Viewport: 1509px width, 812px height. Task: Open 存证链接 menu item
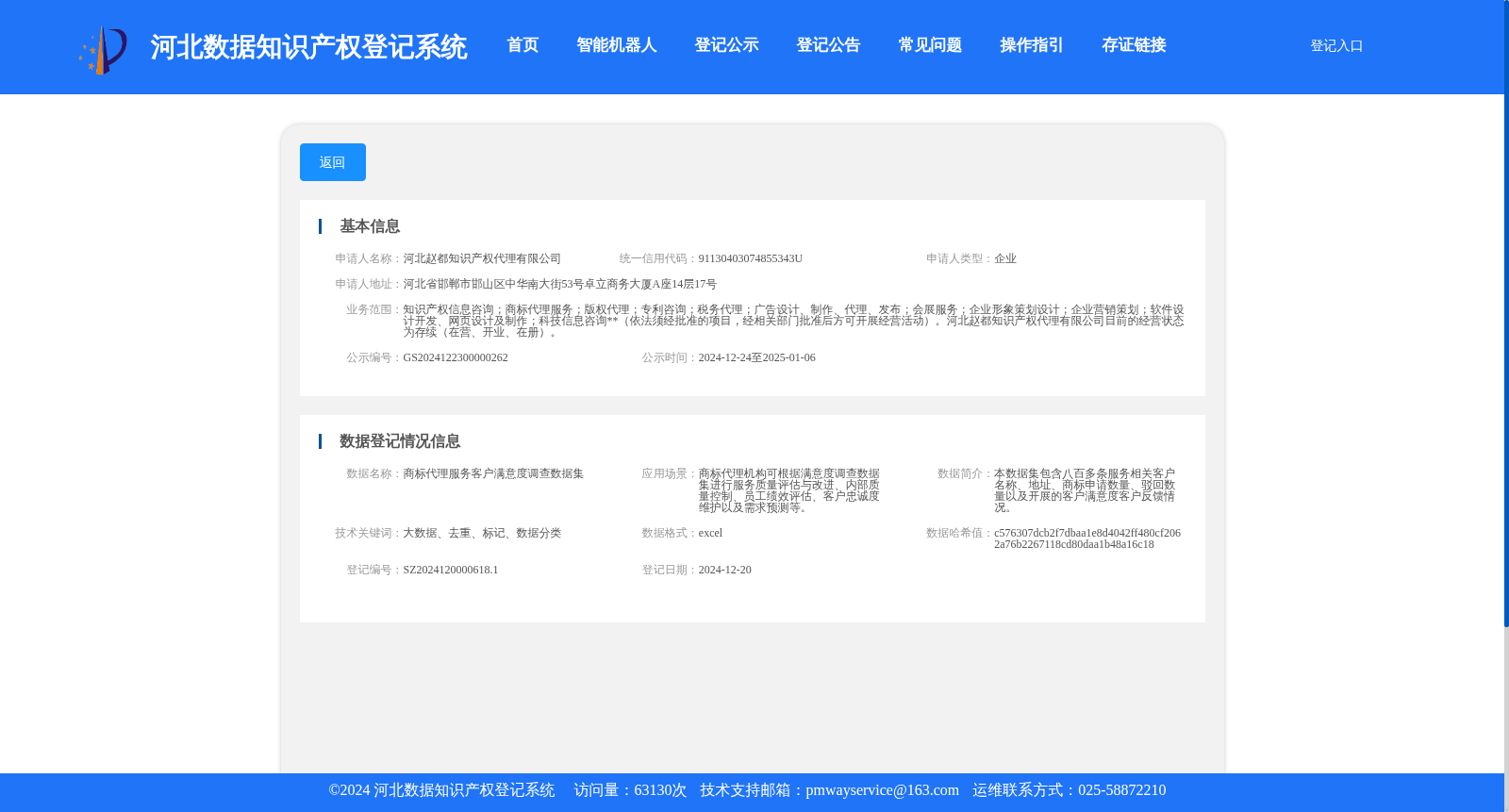point(1134,45)
